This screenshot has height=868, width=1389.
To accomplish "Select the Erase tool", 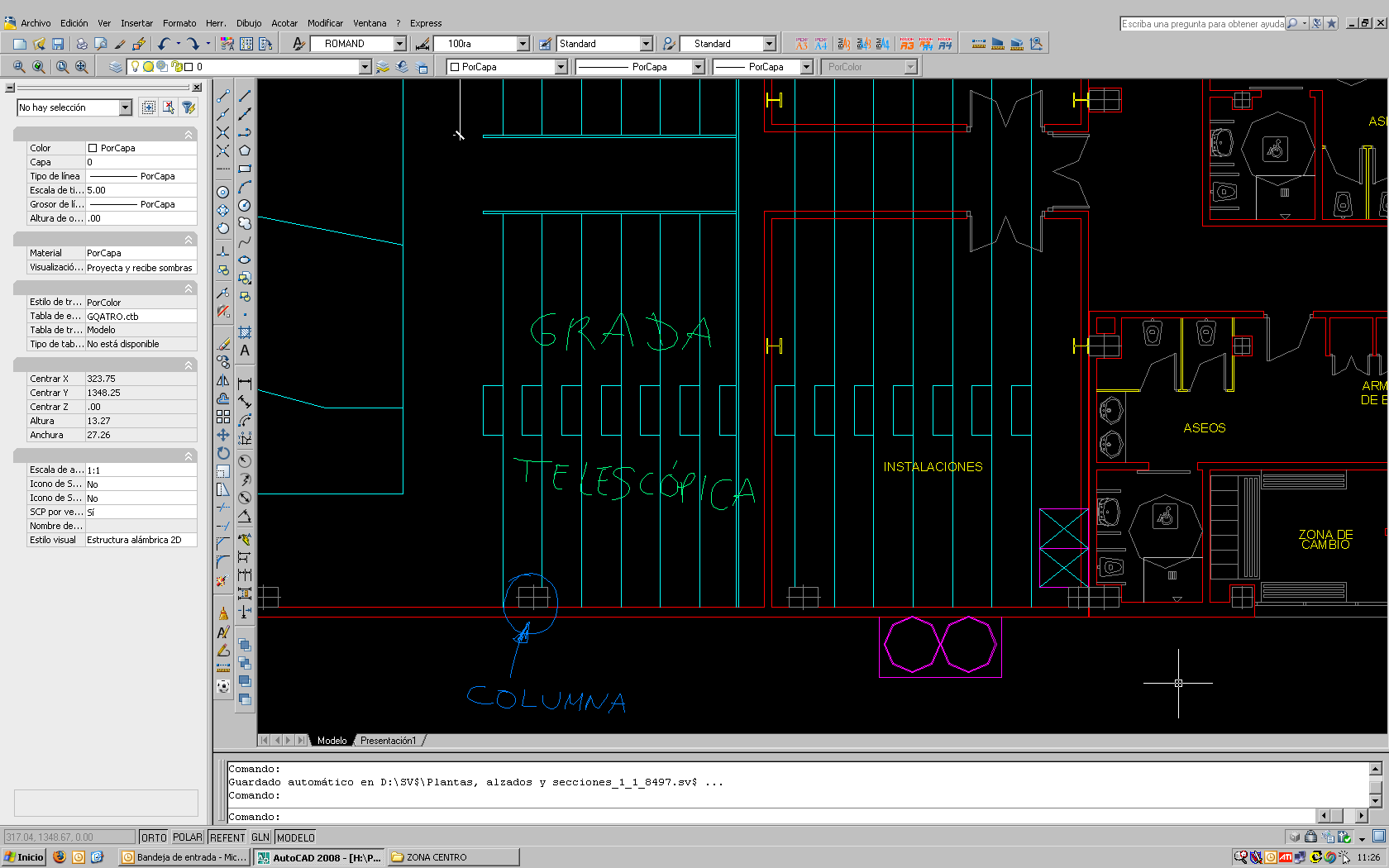I will [223, 344].
